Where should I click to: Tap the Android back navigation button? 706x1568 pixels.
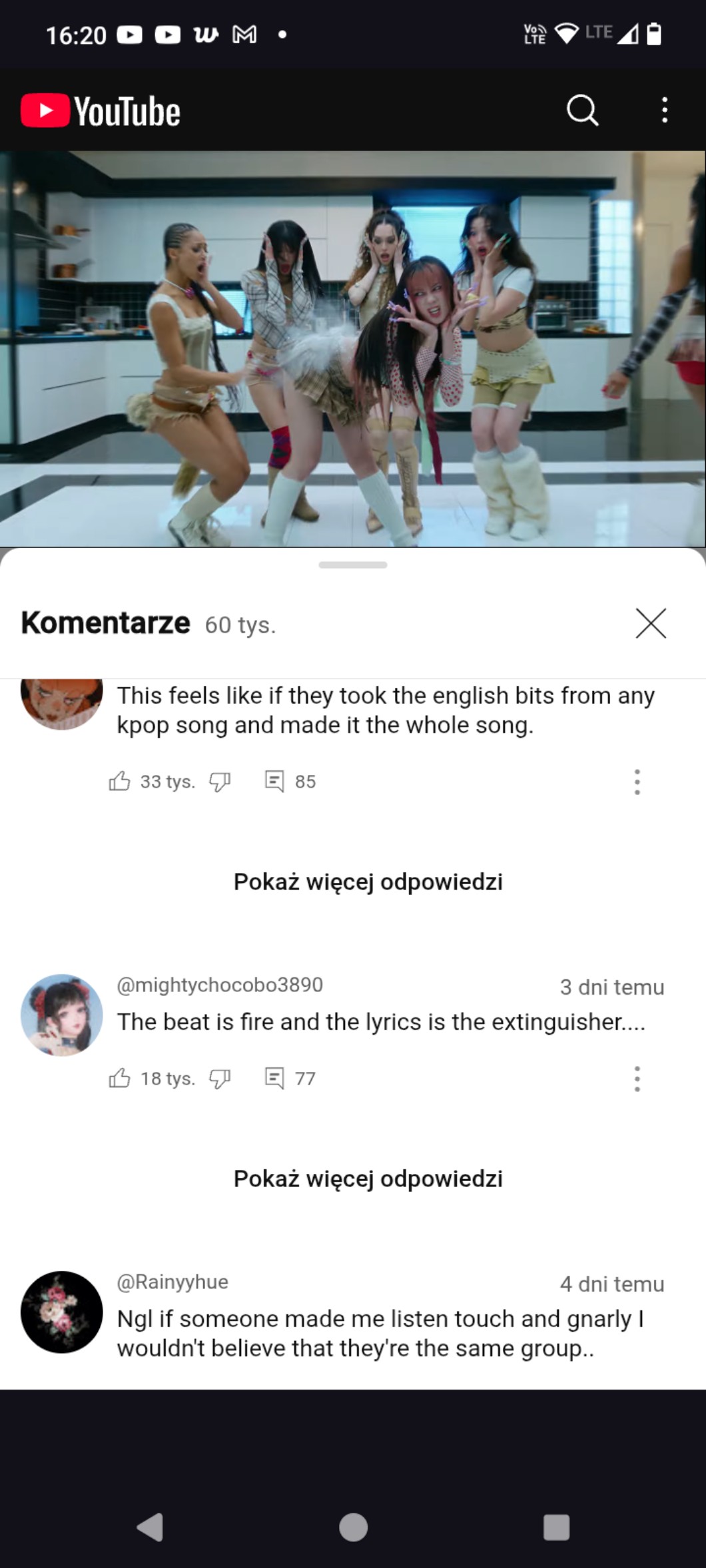pos(151,1527)
